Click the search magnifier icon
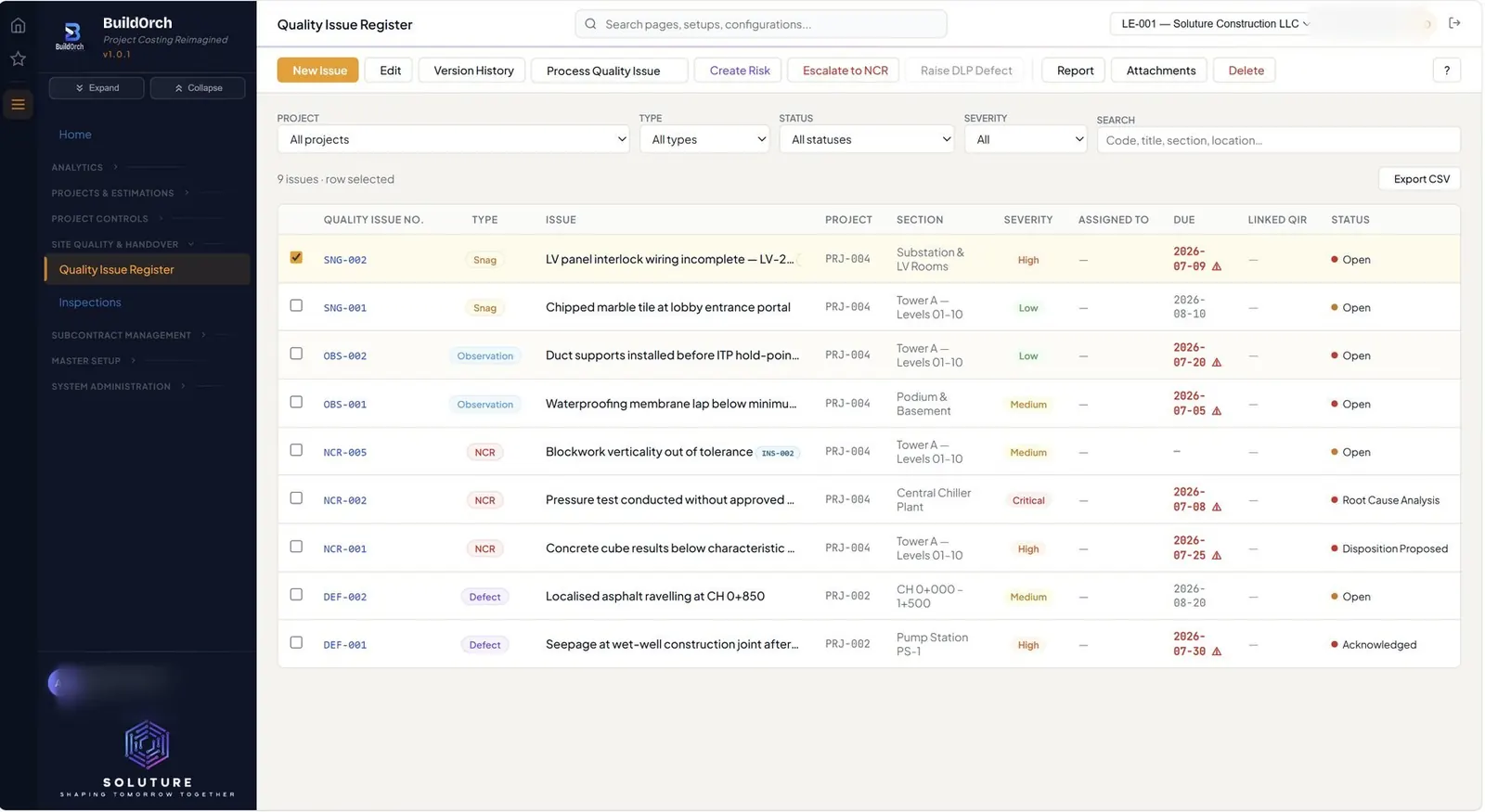 pyautogui.click(x=590, y=24)
